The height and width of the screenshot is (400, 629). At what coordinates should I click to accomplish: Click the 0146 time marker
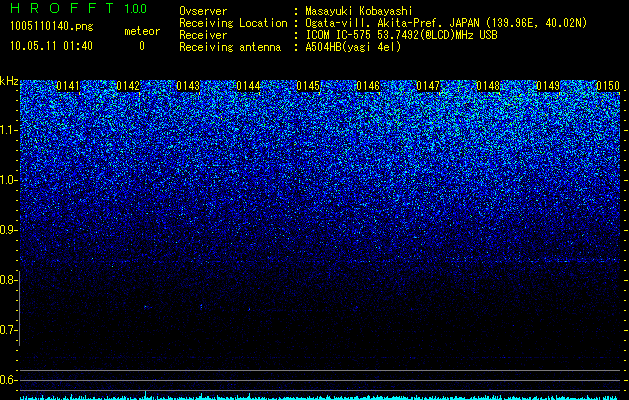(368, 86)
